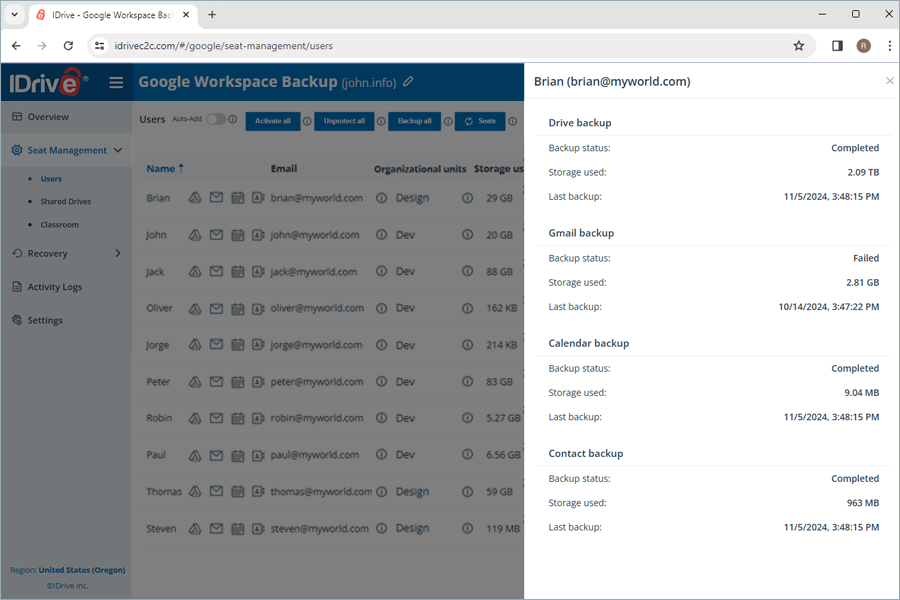The width and height of the screenshot is (900, 600).
Task: Open the hamburger menu beside the IDrive logo
Action: [x=116, y=83]
